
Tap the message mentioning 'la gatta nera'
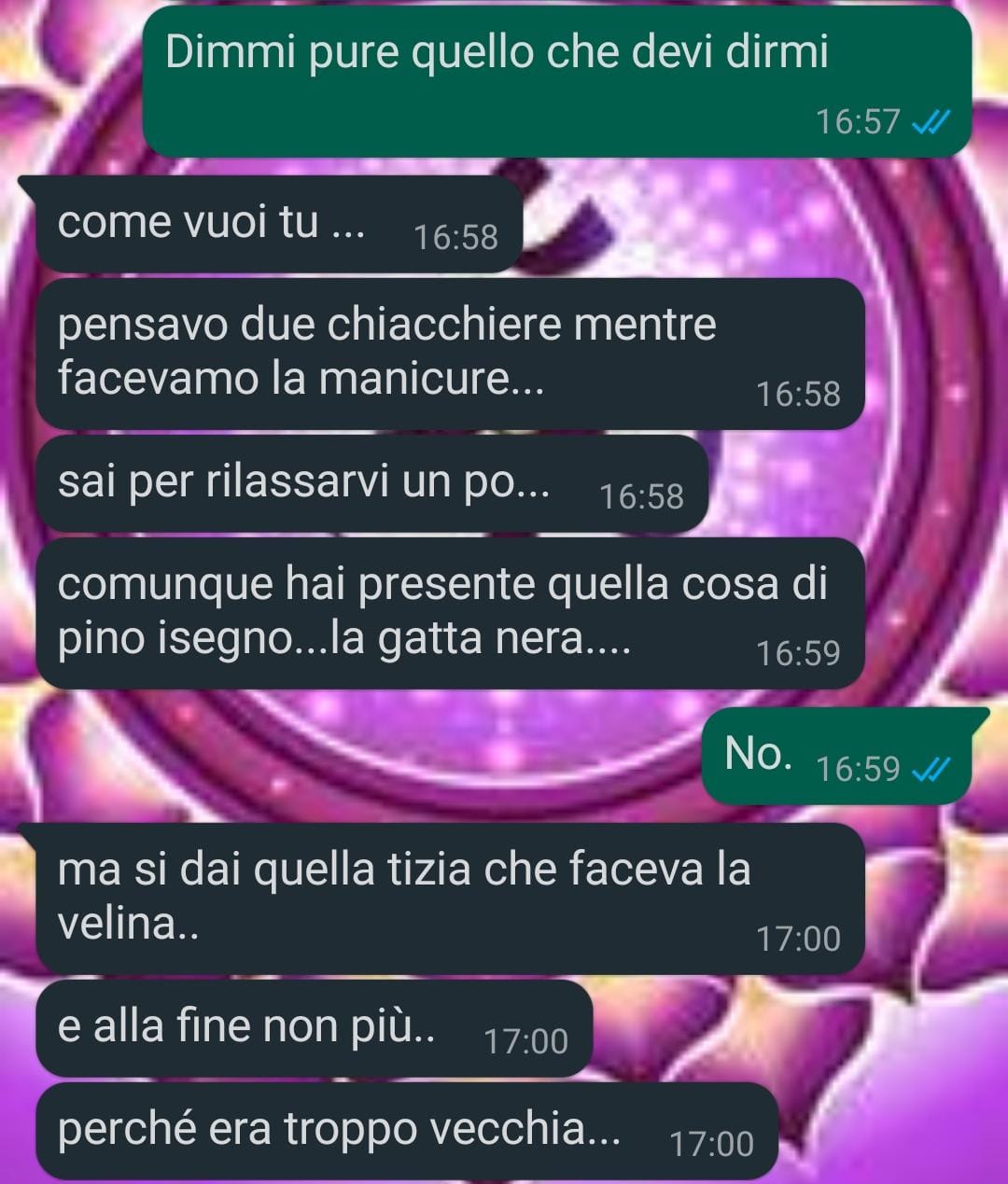coord(449,613)
